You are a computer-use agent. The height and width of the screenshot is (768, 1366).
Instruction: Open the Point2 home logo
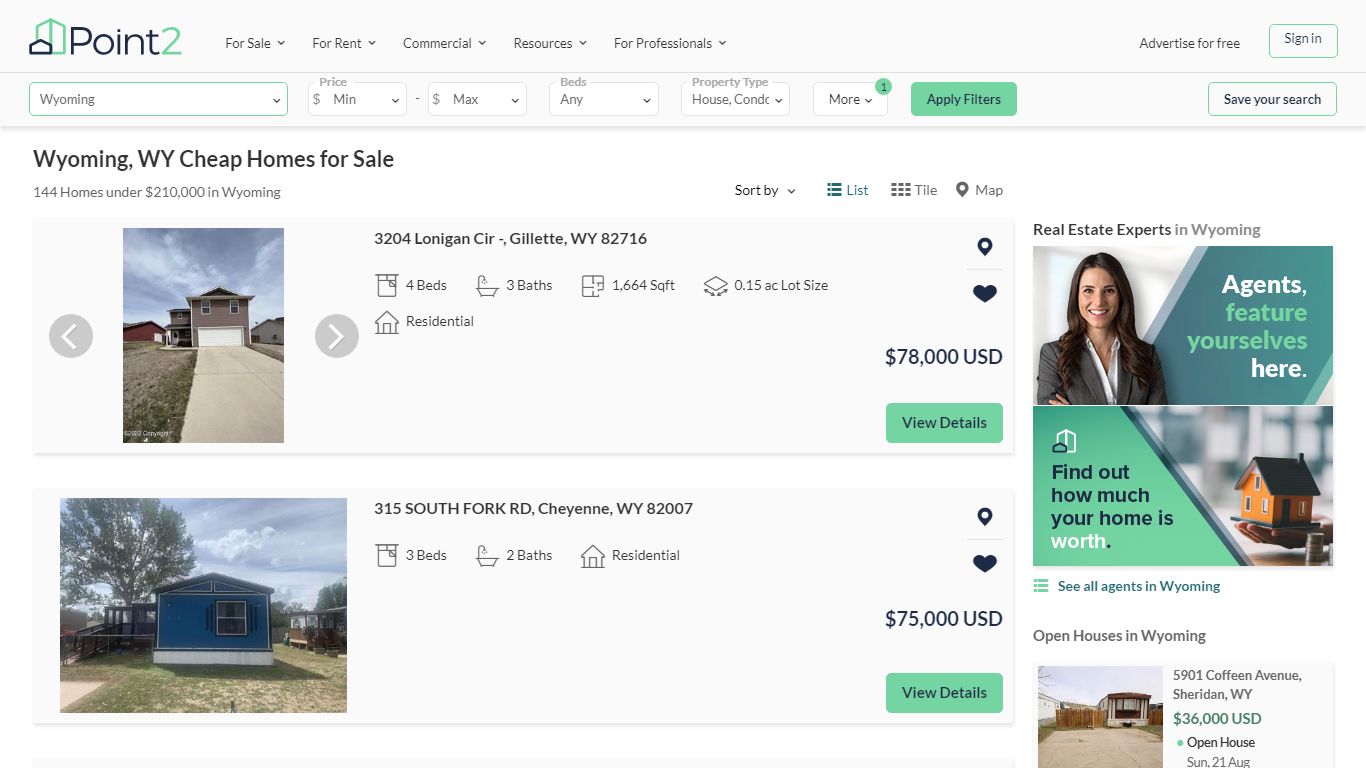[105, 39]
